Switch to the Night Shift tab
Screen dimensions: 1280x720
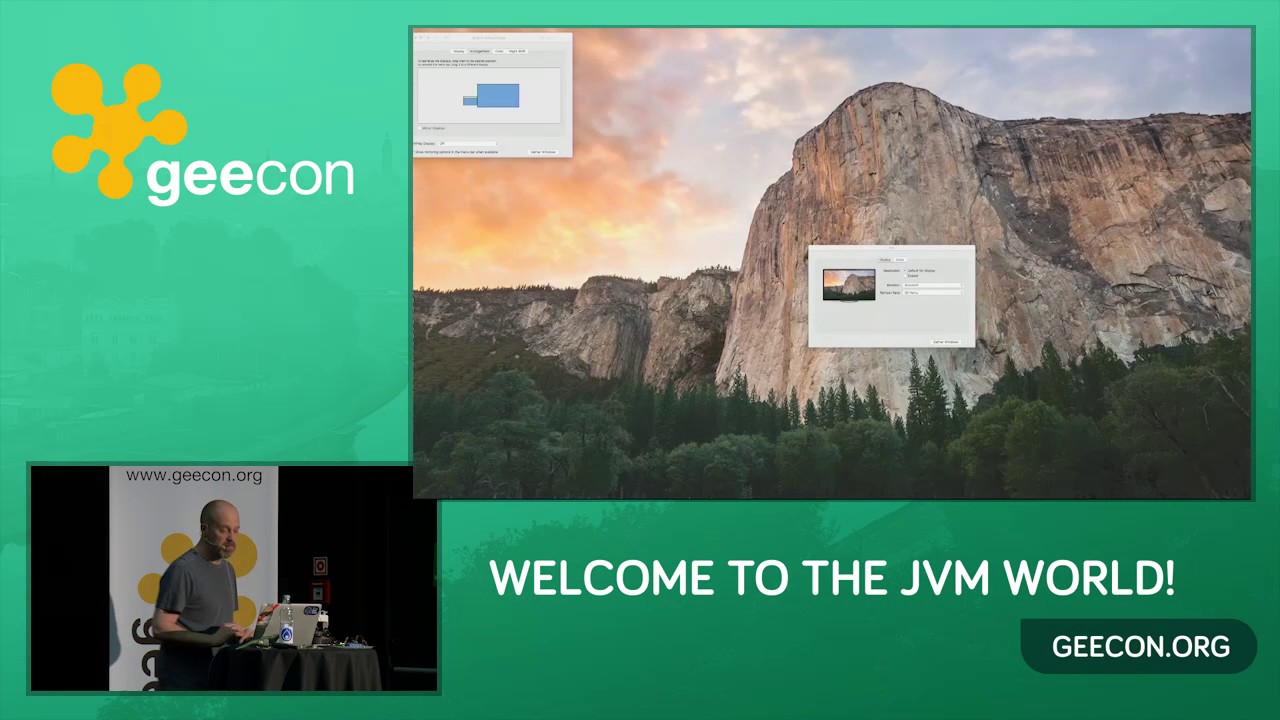pos(517,51)
